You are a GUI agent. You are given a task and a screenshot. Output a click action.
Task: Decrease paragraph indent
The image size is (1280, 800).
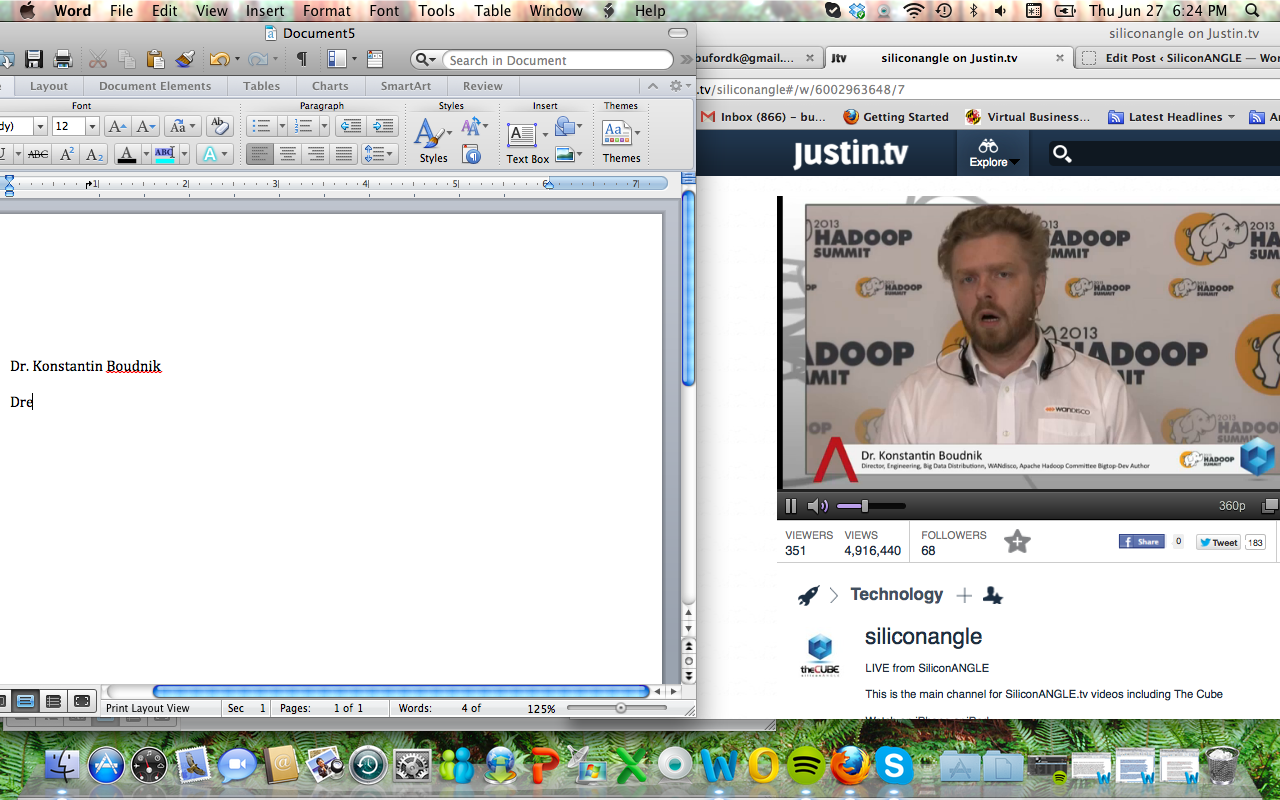tap(350, 126)
